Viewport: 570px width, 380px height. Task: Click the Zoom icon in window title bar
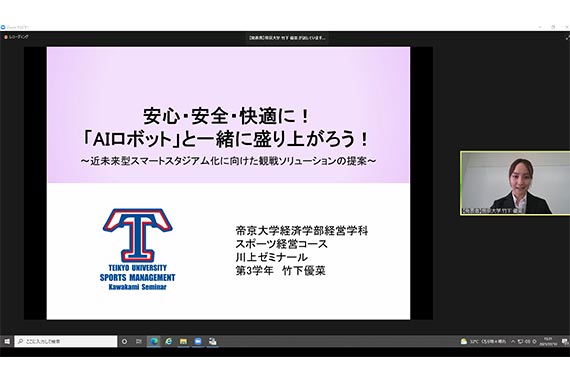click(3, 27)
